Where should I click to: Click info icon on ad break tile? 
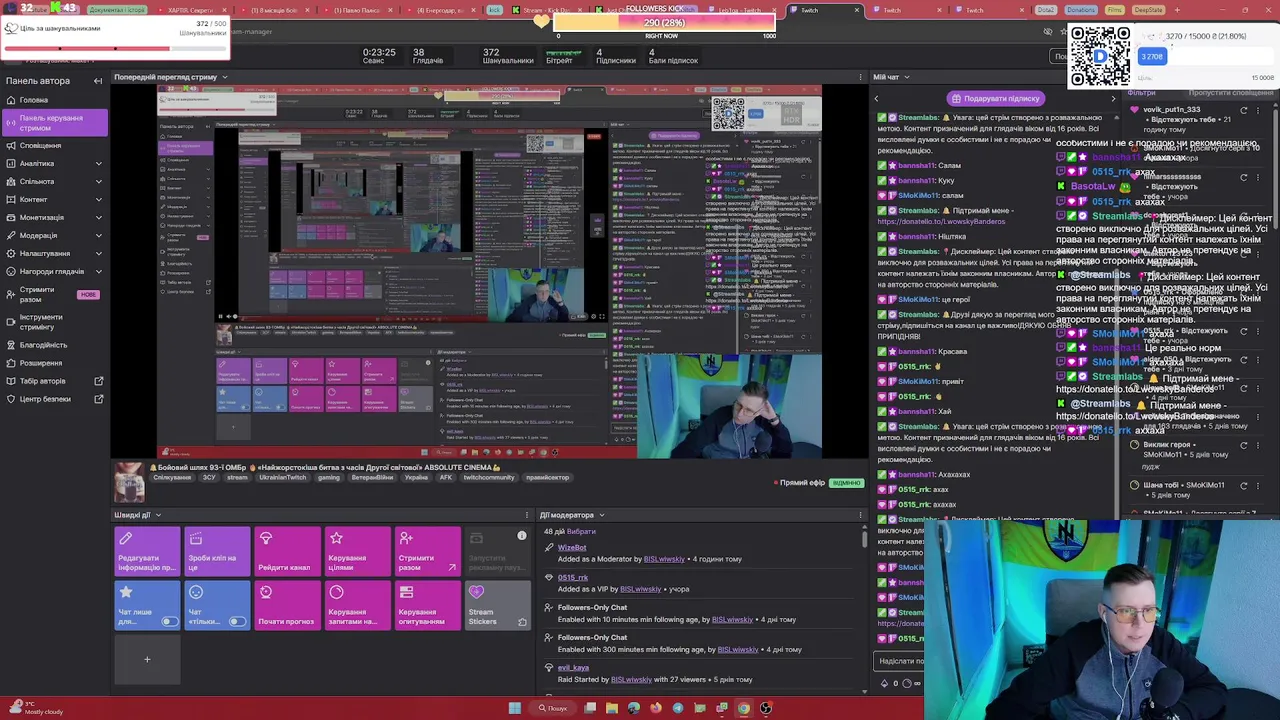pyautogui.click(x=522, y=536)
